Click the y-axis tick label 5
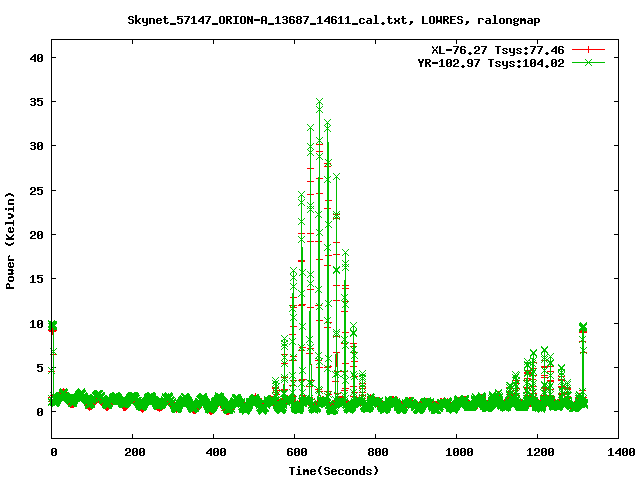The image size is (640, 480). coord(40,368)
